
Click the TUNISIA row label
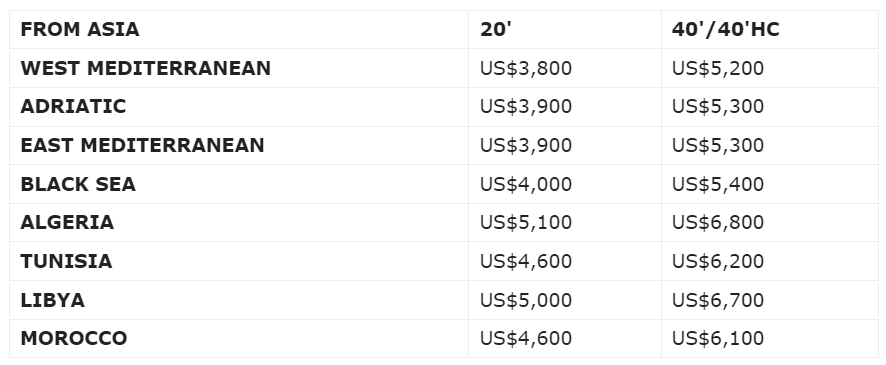(x=66, y=261)
